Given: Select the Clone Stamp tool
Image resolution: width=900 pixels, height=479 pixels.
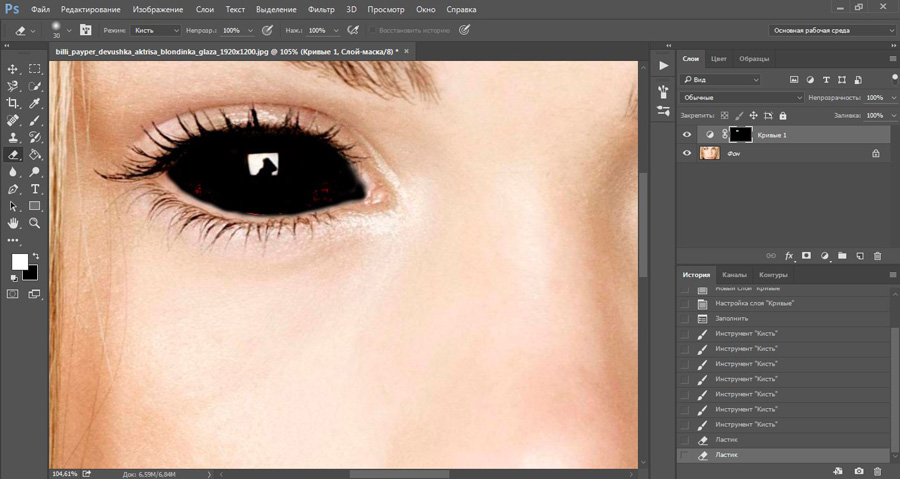Looking at the screenshot, I should pos(13,137).
